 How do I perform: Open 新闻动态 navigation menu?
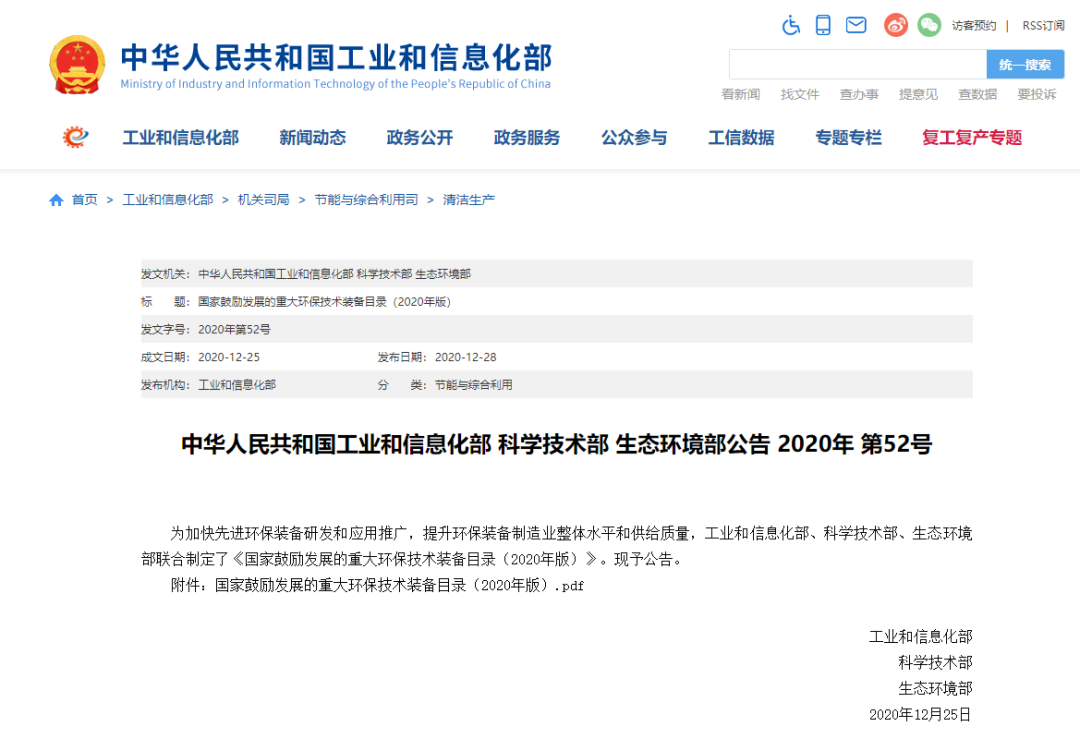pos(313,138)
